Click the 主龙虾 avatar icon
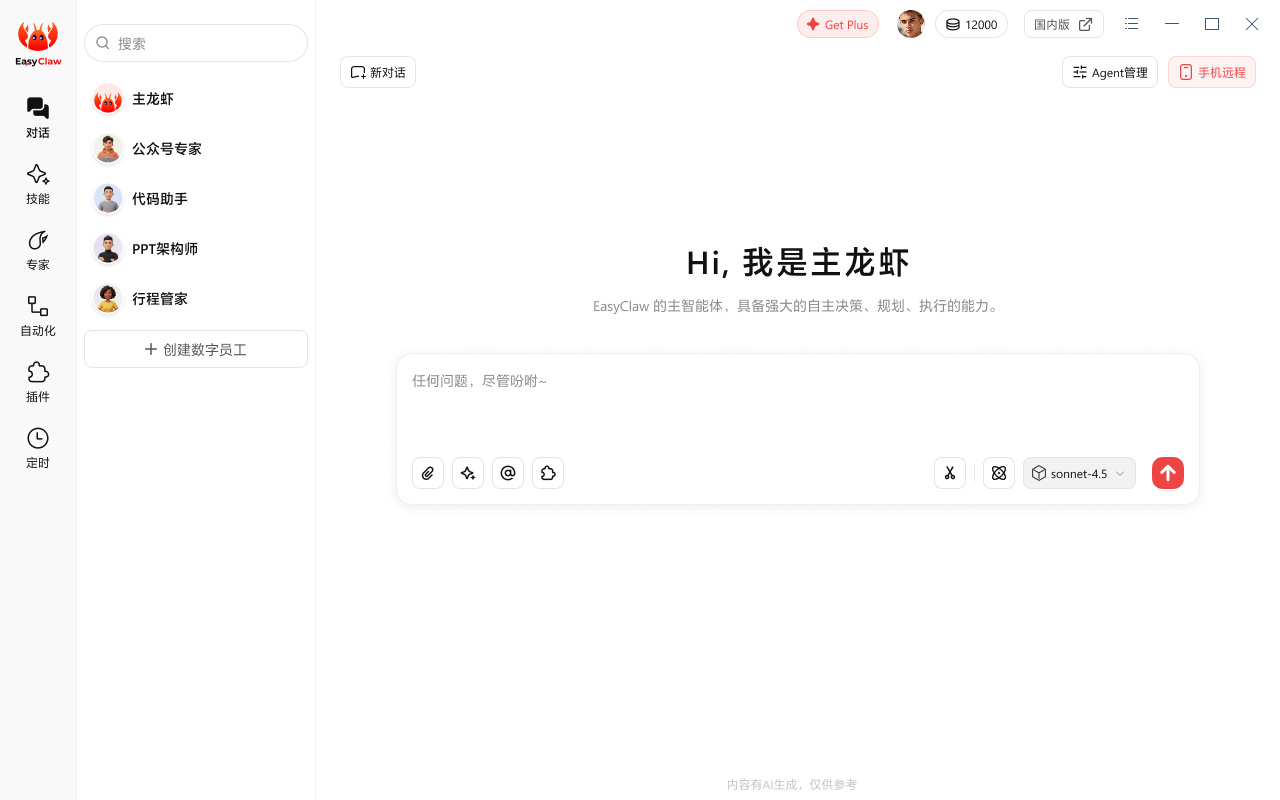 [108, 99]
